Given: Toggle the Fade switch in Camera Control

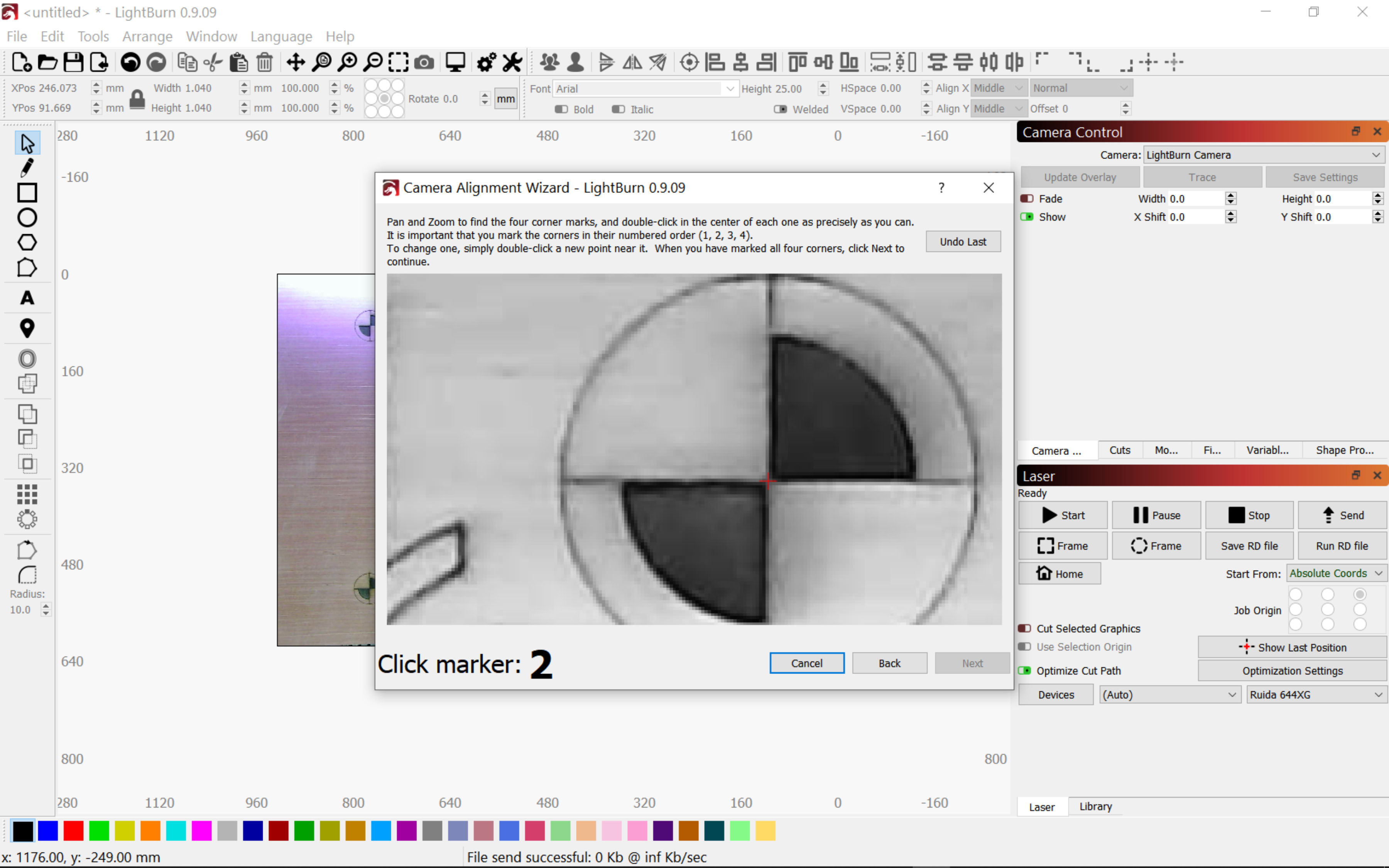Looking at the screenshot, I should click(x=1027, y=199).
